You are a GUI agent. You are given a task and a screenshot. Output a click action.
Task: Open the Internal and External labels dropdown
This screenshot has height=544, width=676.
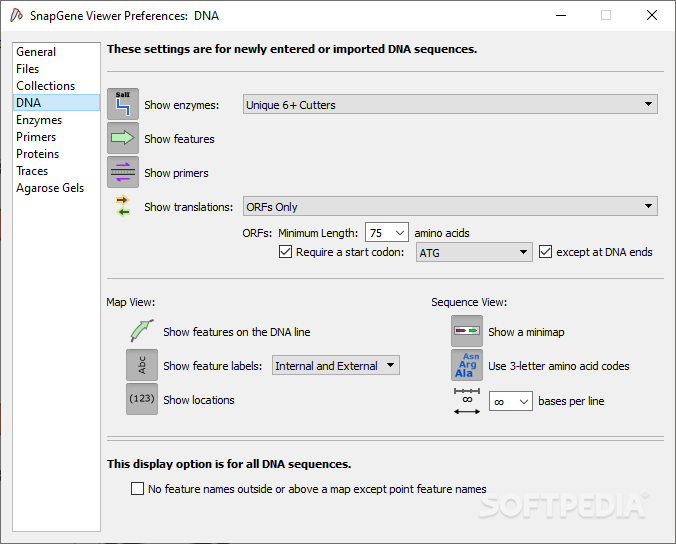(336, 366)
